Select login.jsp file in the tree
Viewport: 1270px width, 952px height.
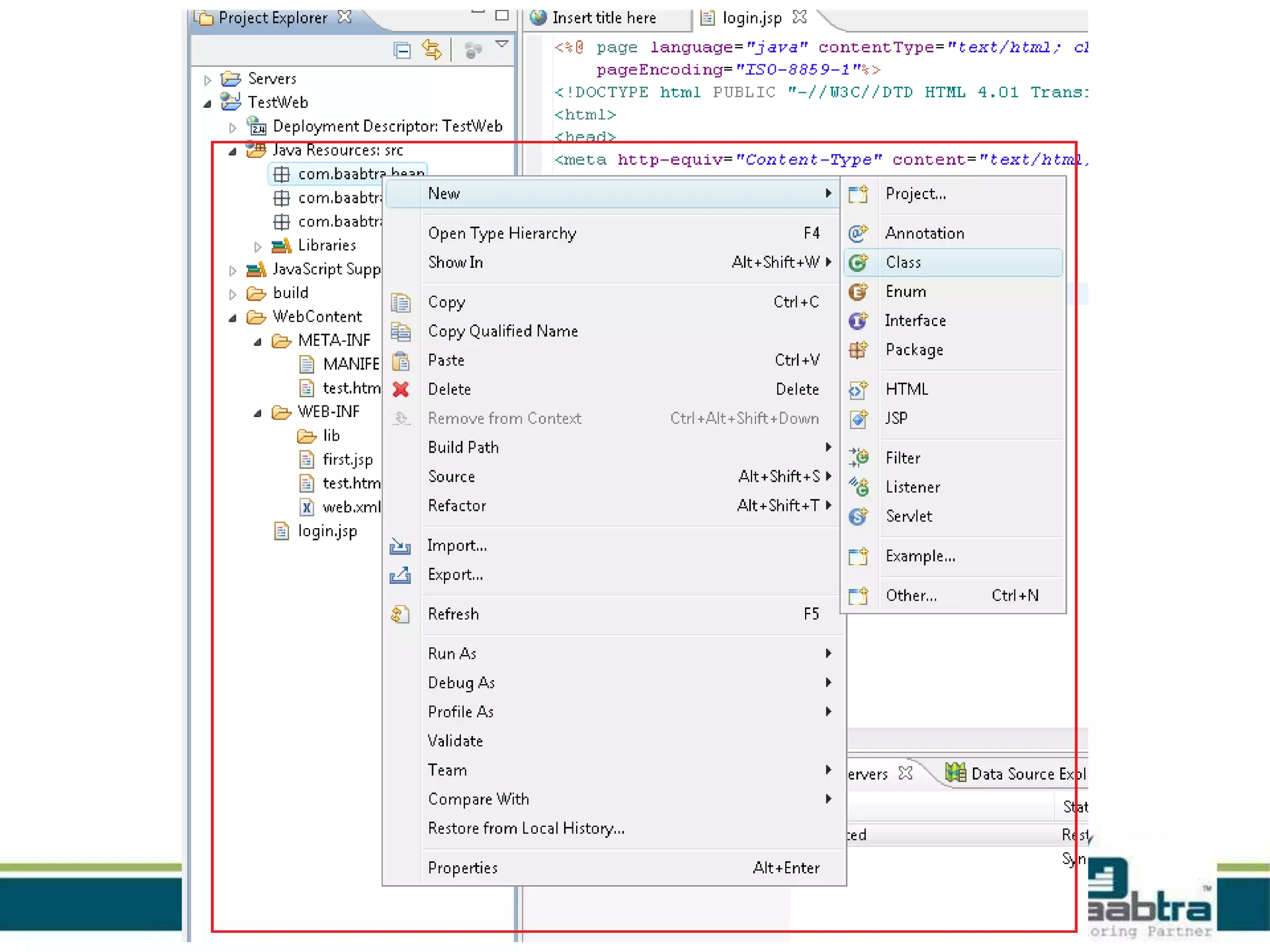pos(327,531)
